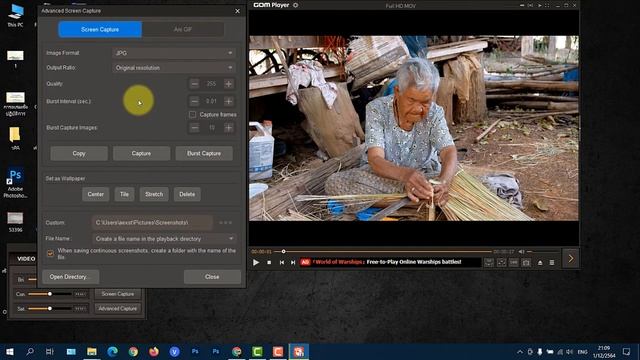
Task: Open the taskbar clock showing 21:09
Action: (x=604, y=352)
